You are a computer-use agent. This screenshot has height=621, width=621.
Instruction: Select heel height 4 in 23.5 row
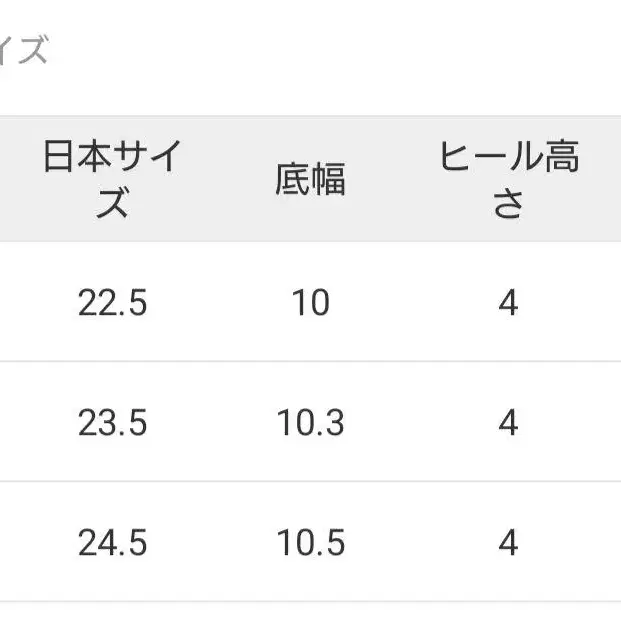tap(508, 423)
